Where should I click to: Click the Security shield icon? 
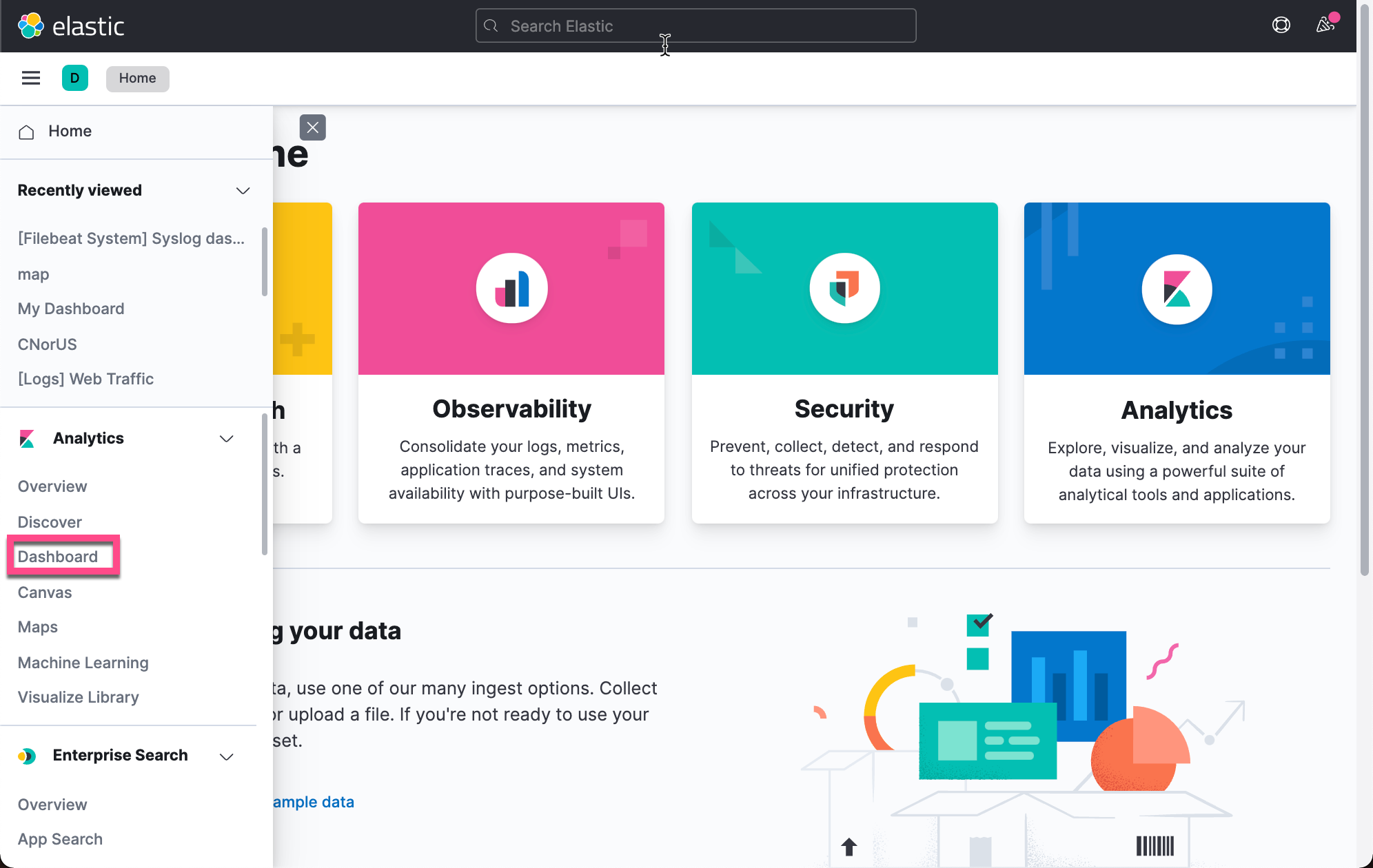pyautogui.click(x=844, y=289)
